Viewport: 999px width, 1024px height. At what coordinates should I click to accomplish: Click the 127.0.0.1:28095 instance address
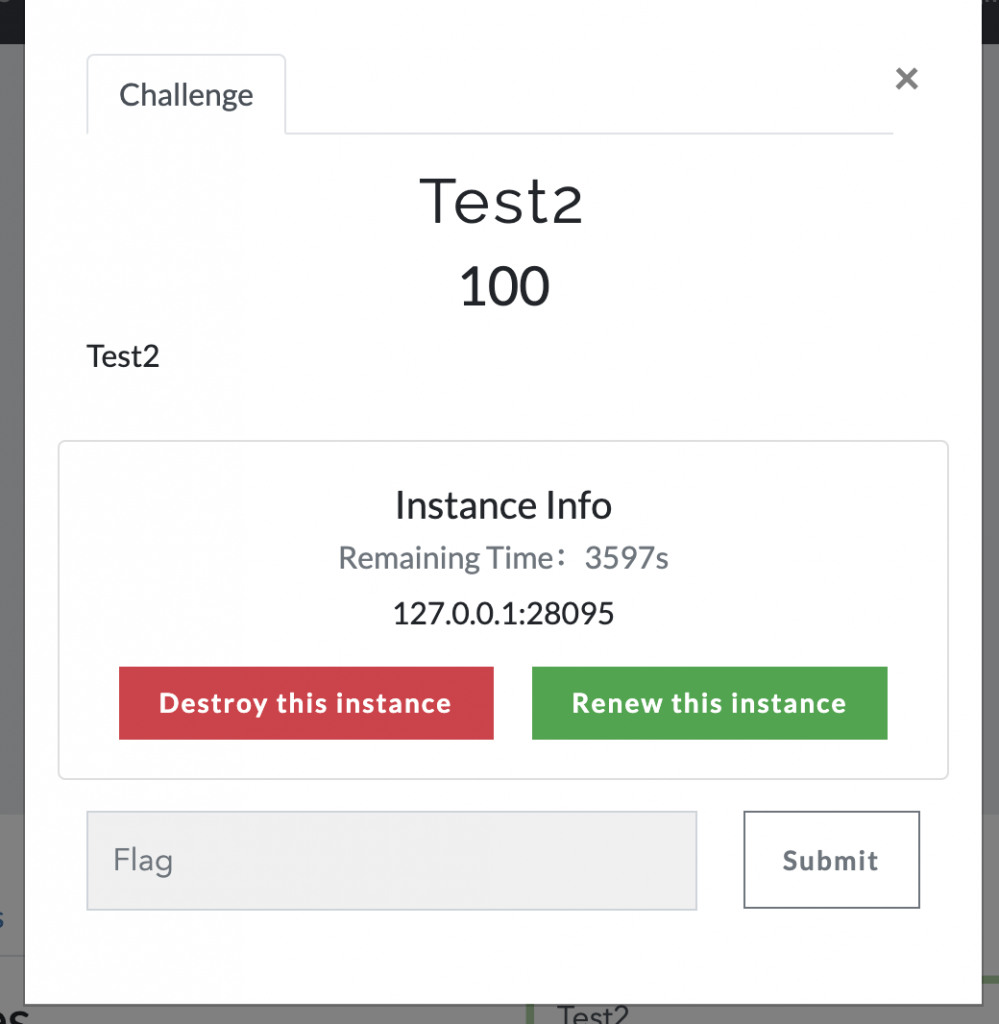click(503, 612)
